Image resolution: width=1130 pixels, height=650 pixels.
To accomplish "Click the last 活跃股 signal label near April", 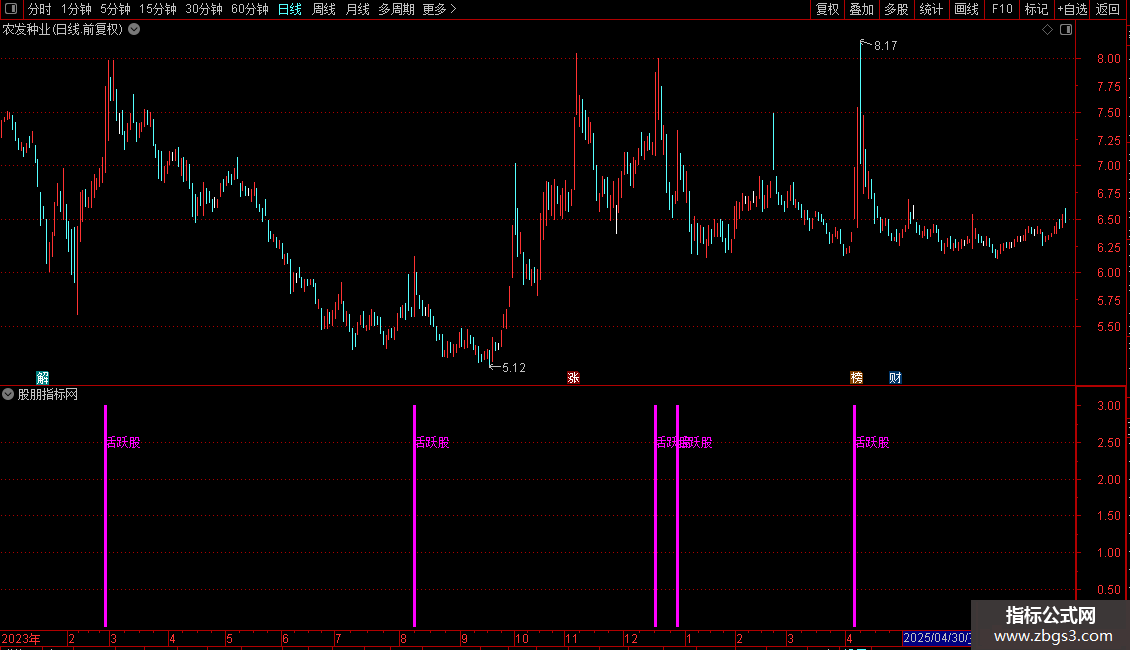I will [x=873, y=442].
